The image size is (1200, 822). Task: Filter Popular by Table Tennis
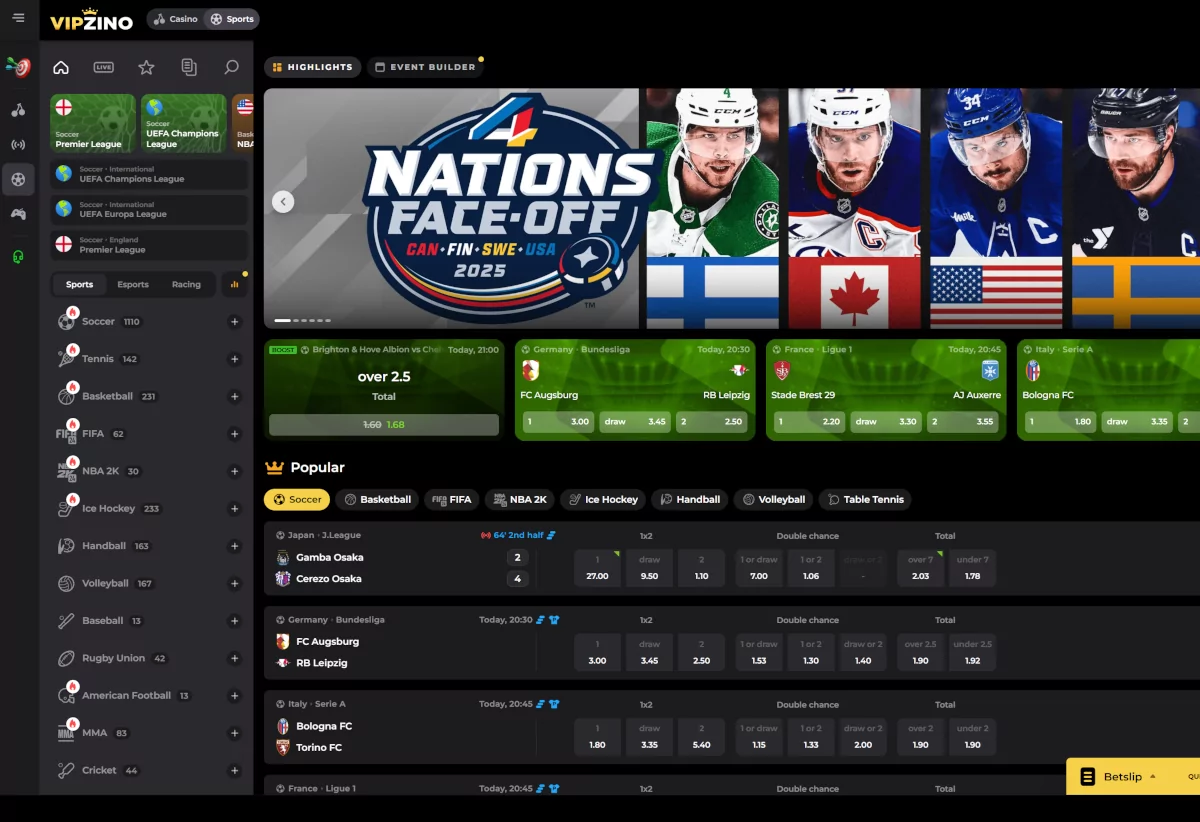[865, 499]
